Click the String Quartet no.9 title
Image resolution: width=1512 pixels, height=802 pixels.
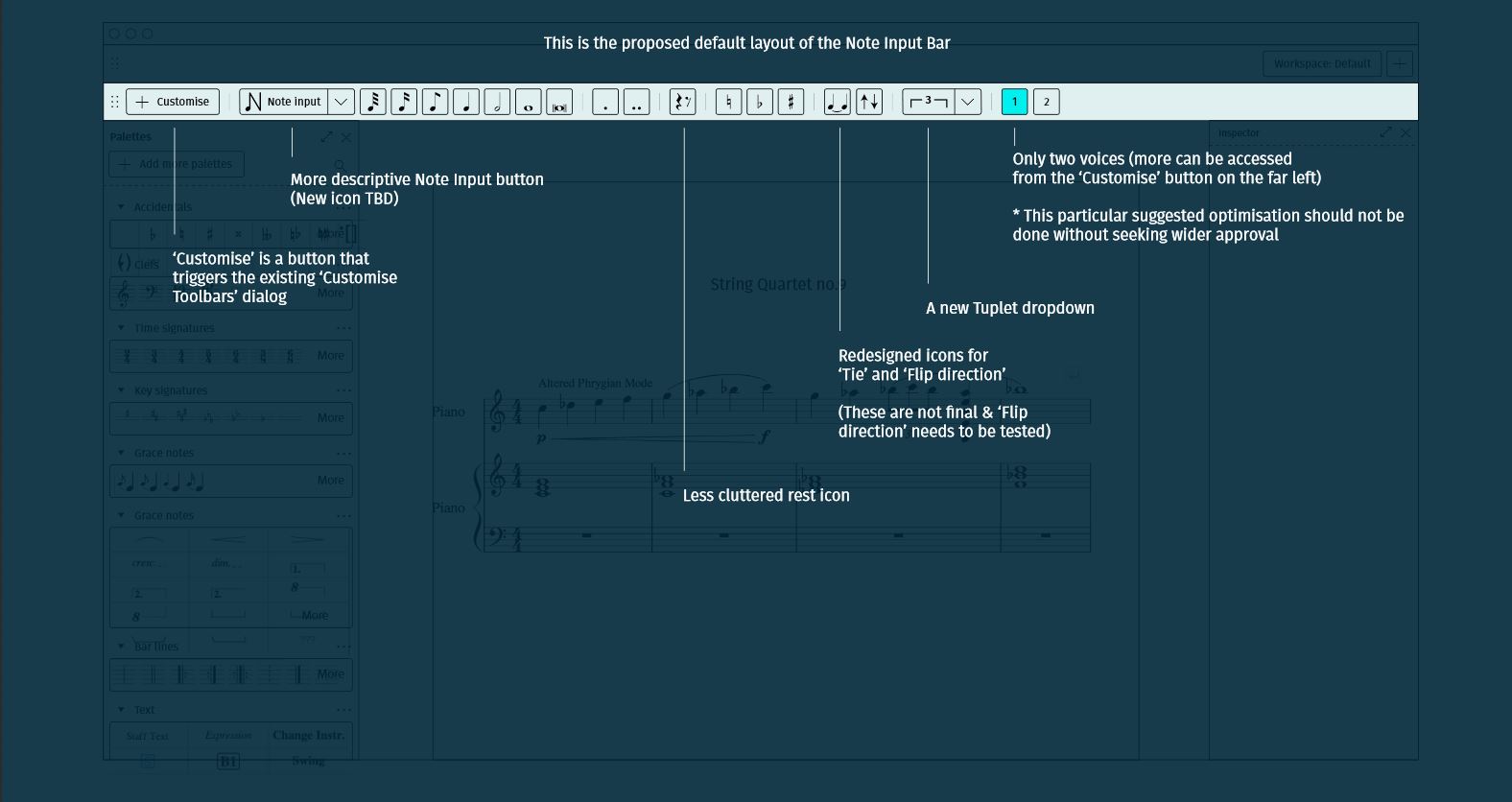tap(778, 285)
